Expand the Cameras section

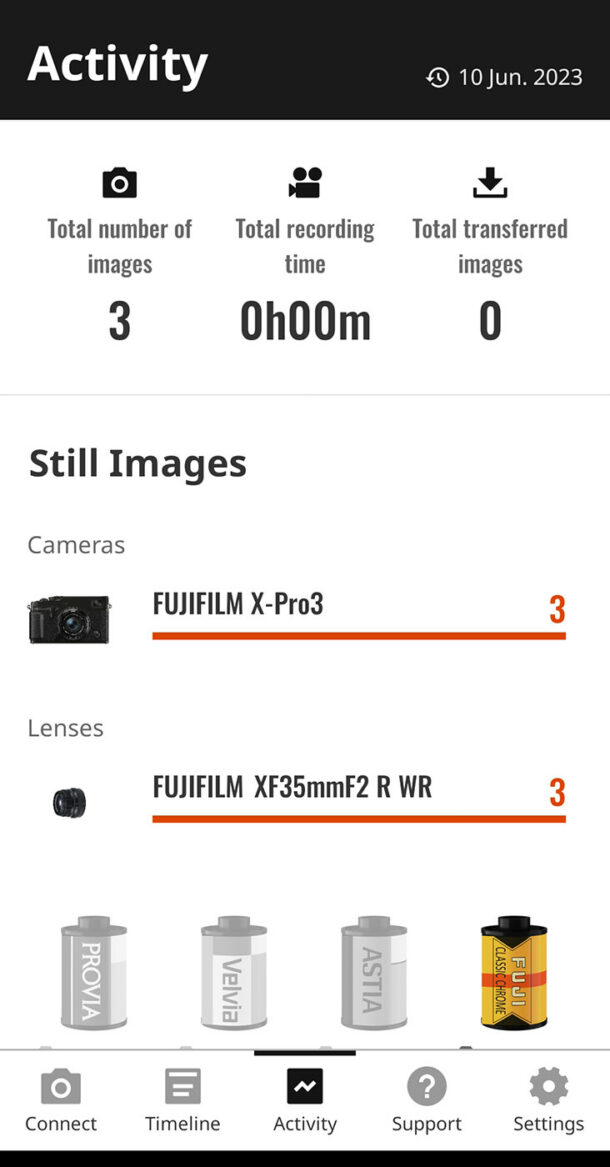75,545
